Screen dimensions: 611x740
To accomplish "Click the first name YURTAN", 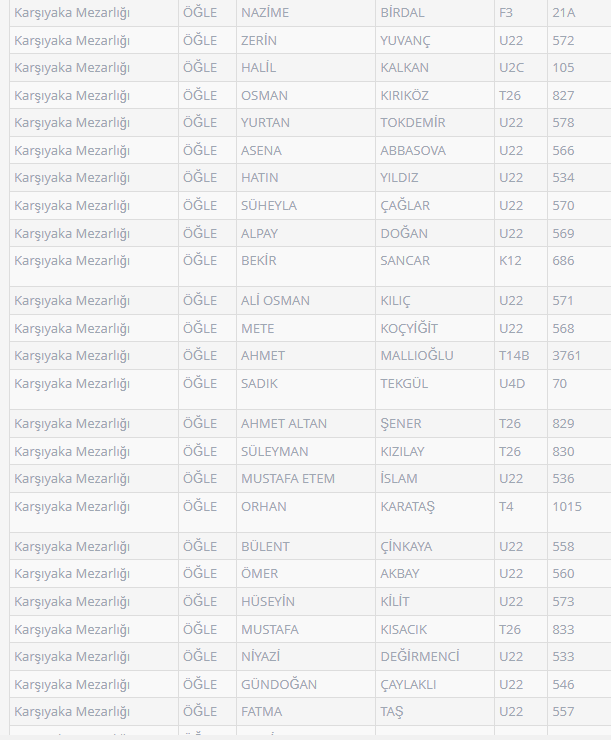I will tap(265, 123).
